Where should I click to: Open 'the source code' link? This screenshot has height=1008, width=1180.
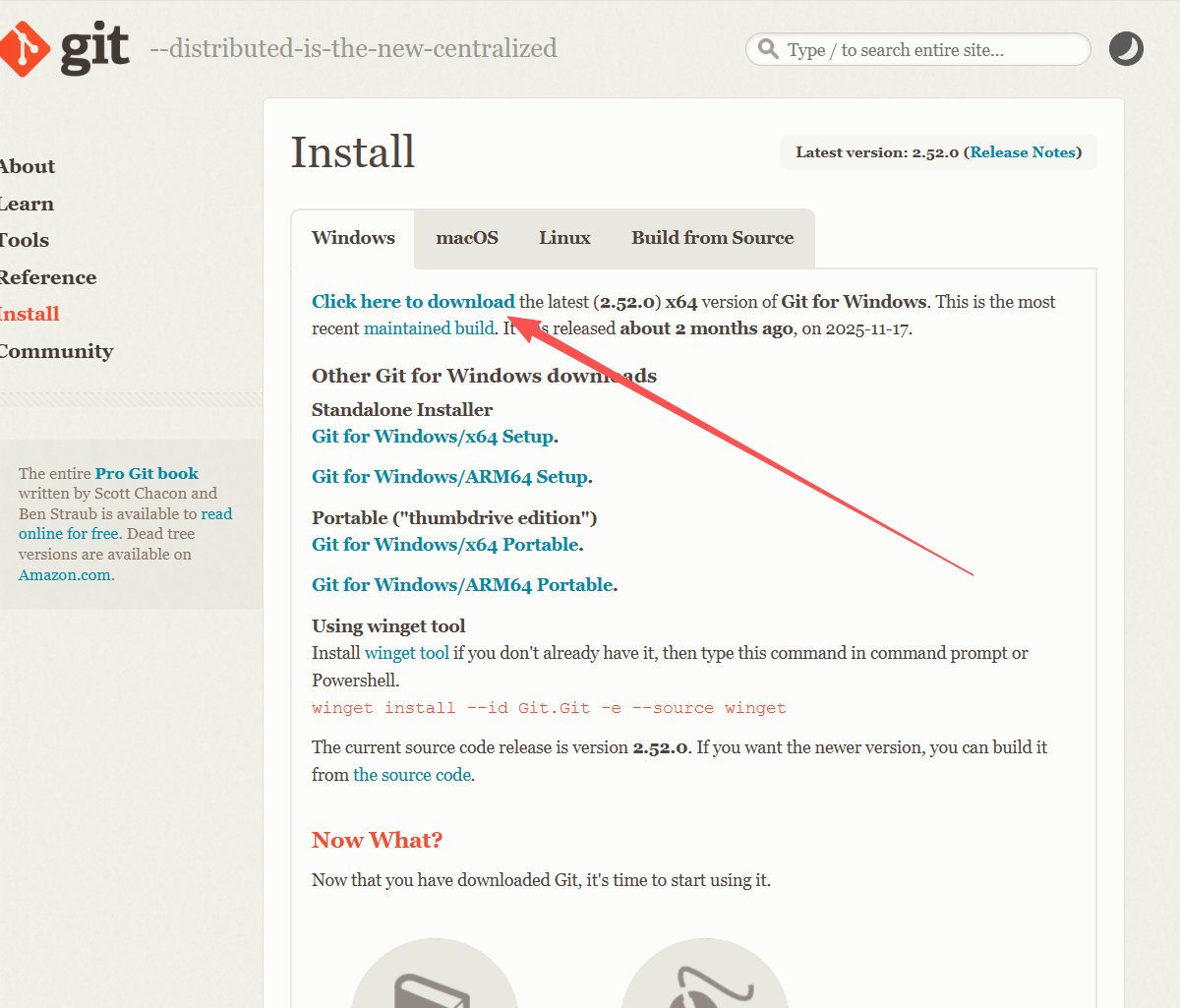[412, 775]
